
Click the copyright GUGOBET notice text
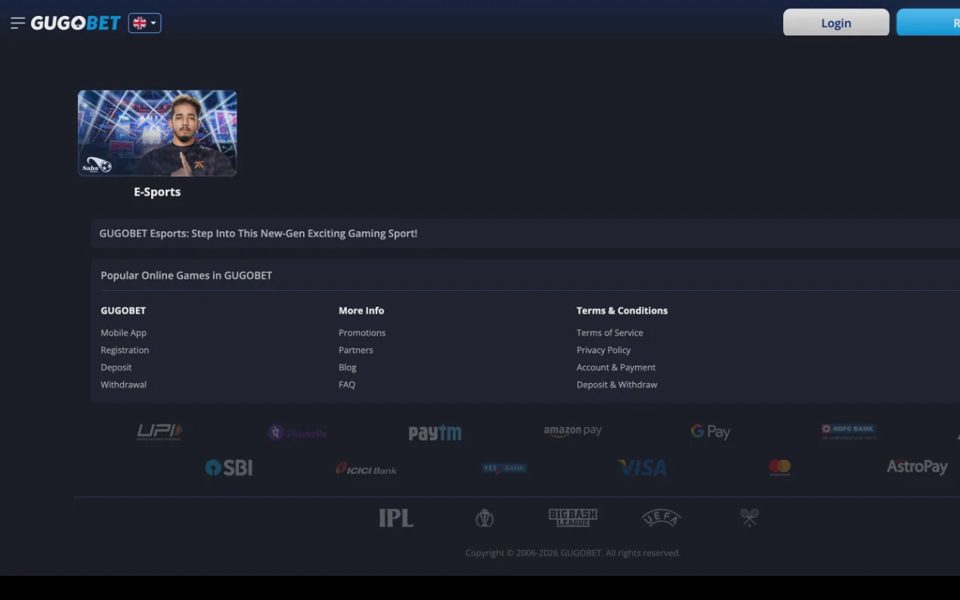(572, 553)
